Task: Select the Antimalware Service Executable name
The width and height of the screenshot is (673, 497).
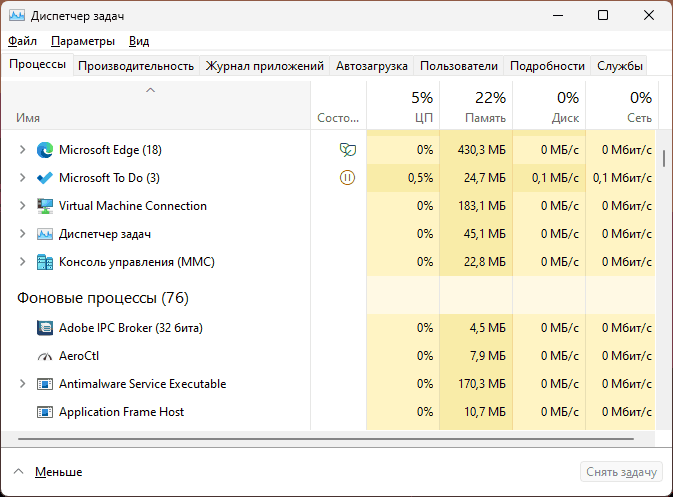Action: (142, 384)
